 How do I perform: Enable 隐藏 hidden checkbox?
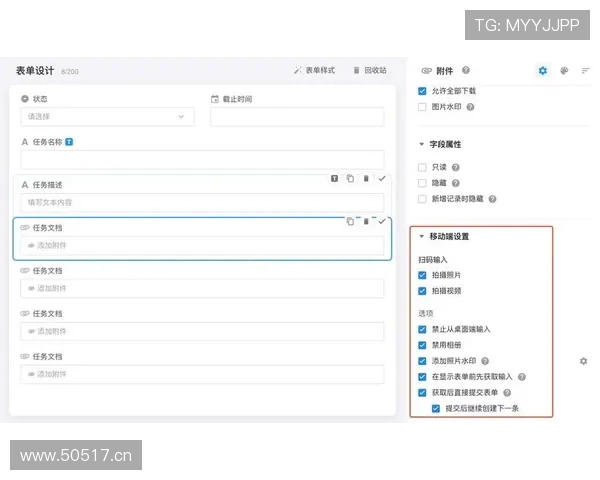tap(422, 183)
